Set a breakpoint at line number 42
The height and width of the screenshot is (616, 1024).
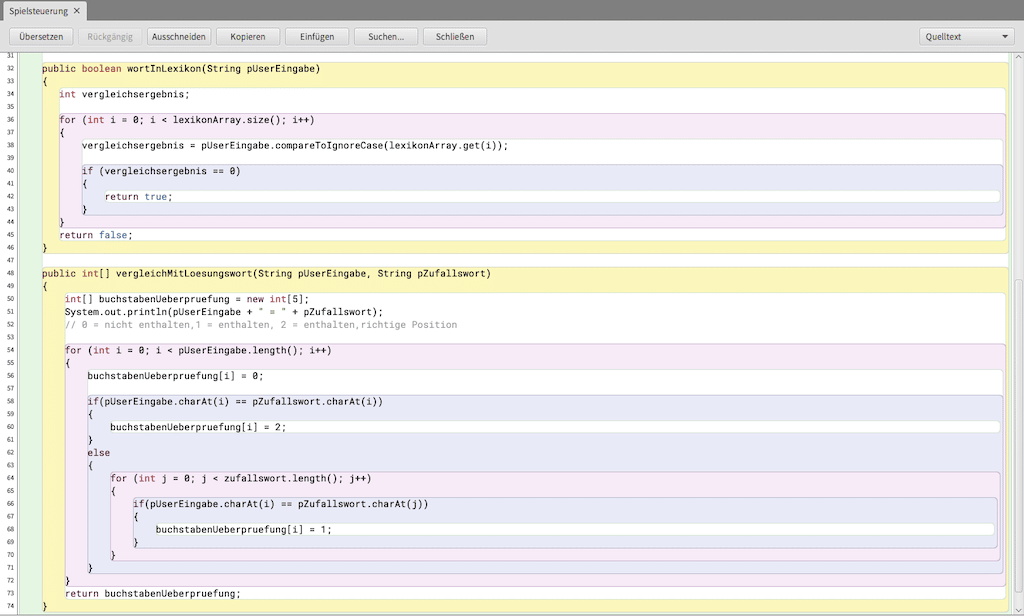pyautogui.click(x=10, y=197)
